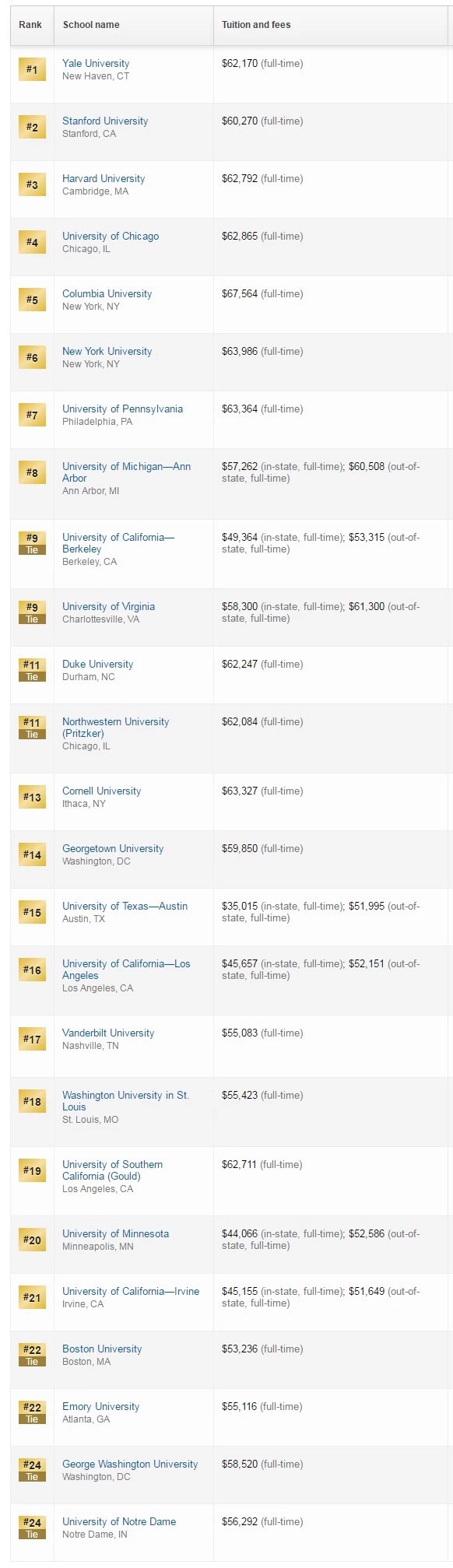Click the School name column header
This screenshot has height=1568, width=453.
(91, 25)
